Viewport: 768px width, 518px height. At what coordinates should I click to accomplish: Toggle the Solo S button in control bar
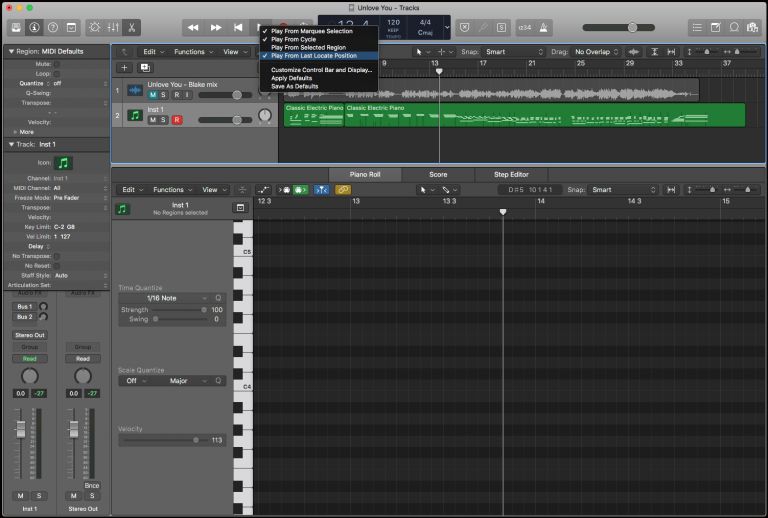502,27
